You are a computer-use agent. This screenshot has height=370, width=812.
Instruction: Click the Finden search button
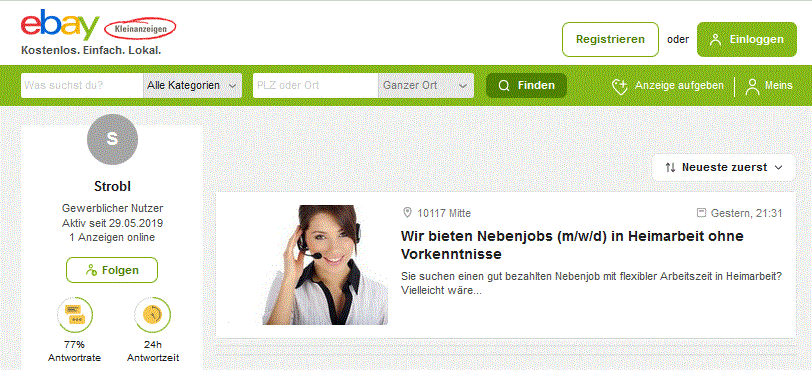click(526, 86)
